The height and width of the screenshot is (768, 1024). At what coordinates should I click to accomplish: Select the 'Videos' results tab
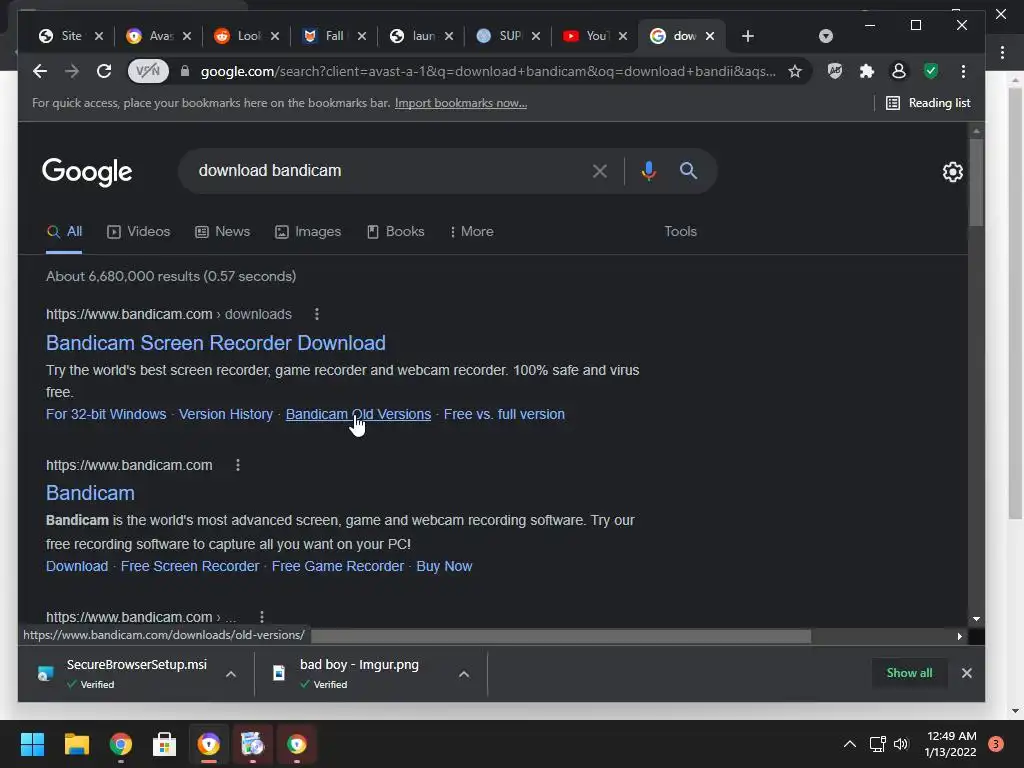[x=138, y=232]
